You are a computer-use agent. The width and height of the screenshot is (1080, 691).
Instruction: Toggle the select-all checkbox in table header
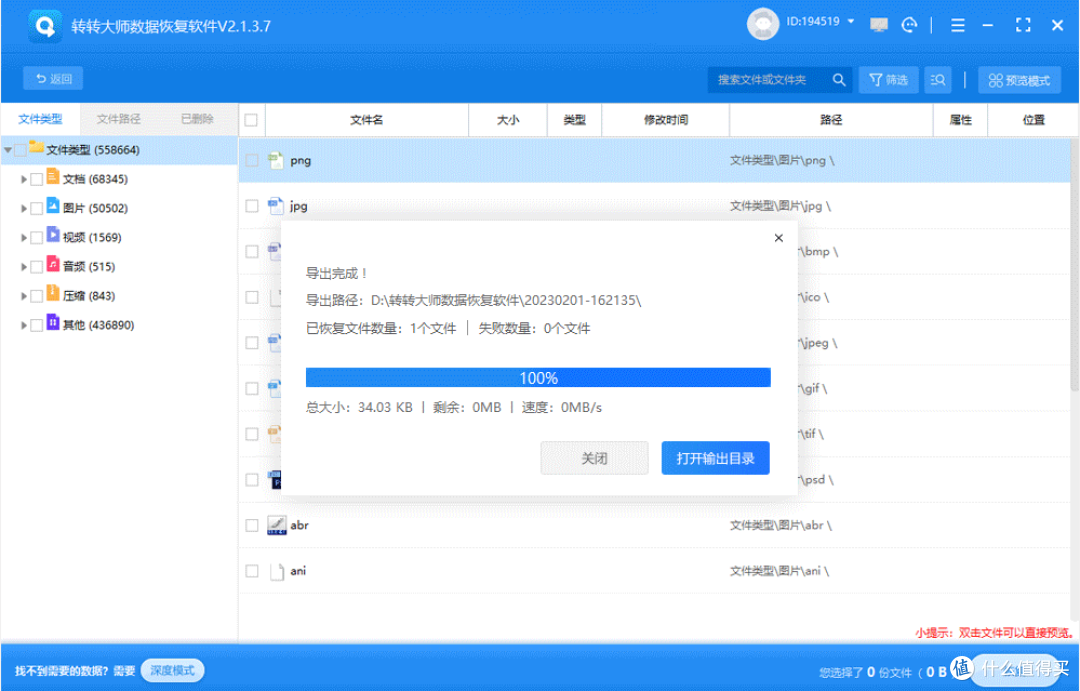tap(251, 120)
